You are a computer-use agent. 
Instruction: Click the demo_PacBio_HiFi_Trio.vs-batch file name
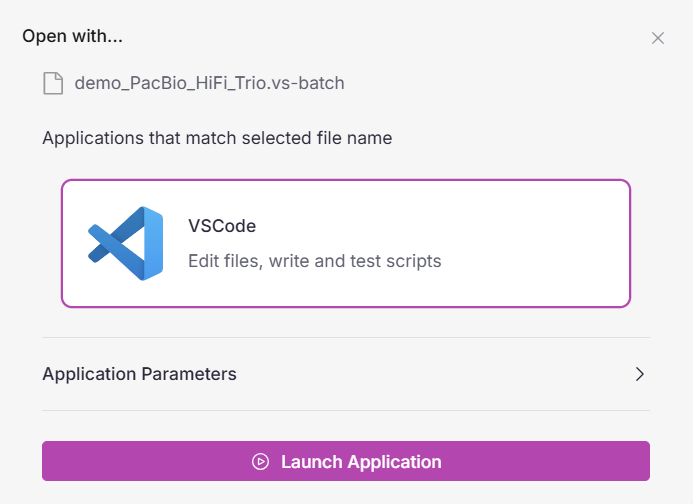(209, 83)
